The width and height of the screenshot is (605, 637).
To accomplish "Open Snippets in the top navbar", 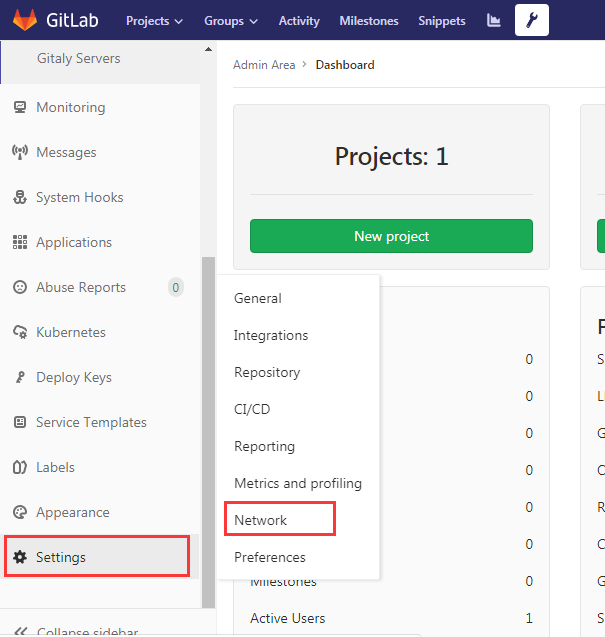I will click(442, 21).
